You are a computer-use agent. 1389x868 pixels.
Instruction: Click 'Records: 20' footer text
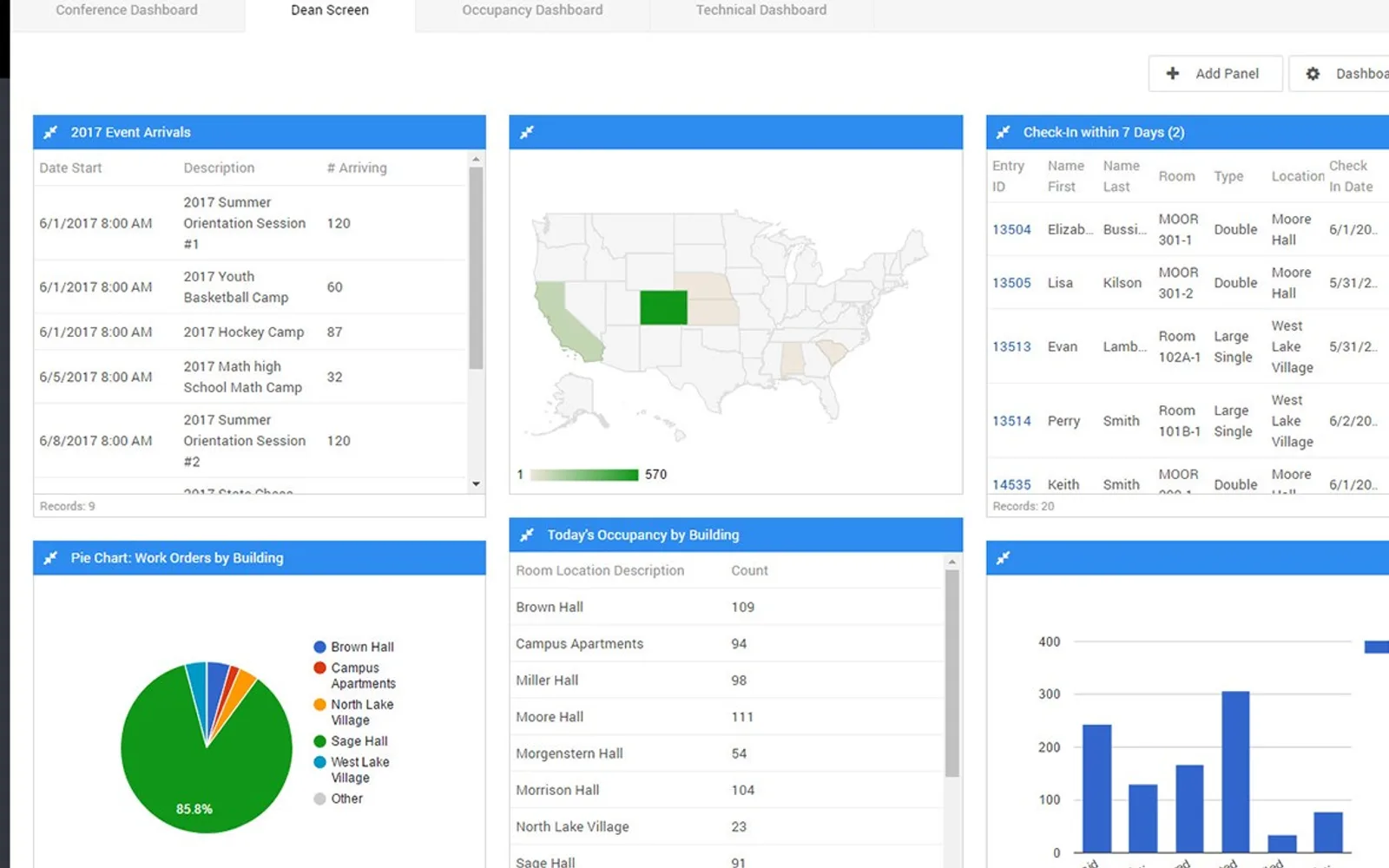[x=1023, y=506]
